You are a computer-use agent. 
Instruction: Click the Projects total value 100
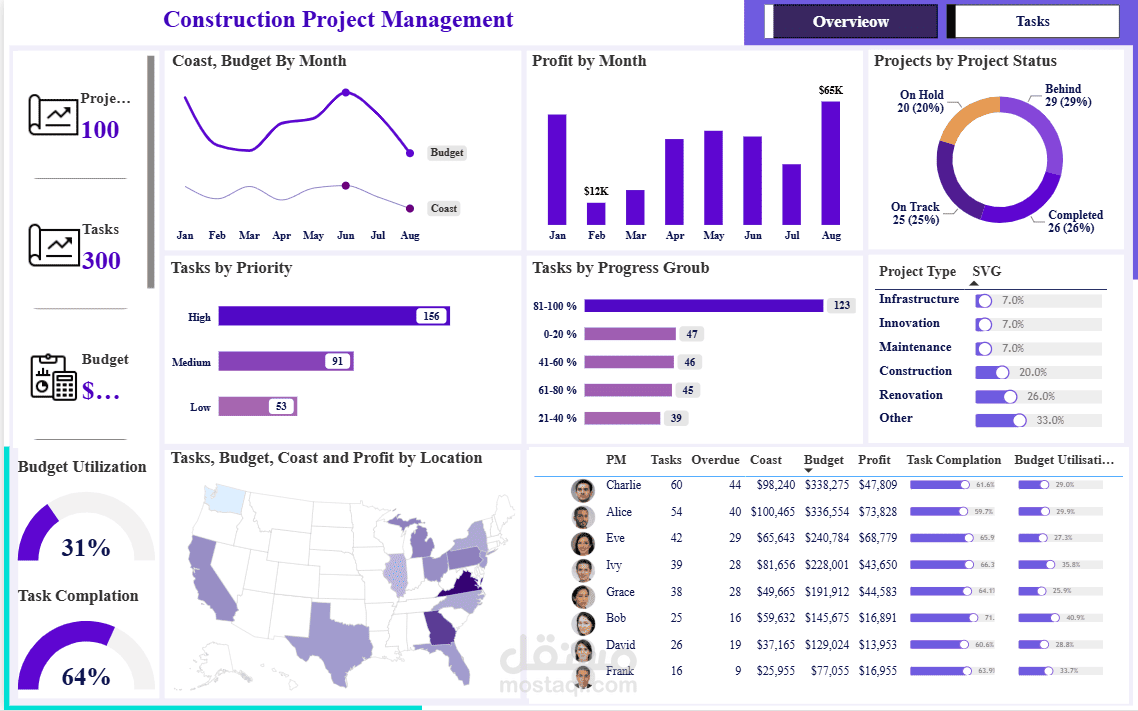pos(99,130)
